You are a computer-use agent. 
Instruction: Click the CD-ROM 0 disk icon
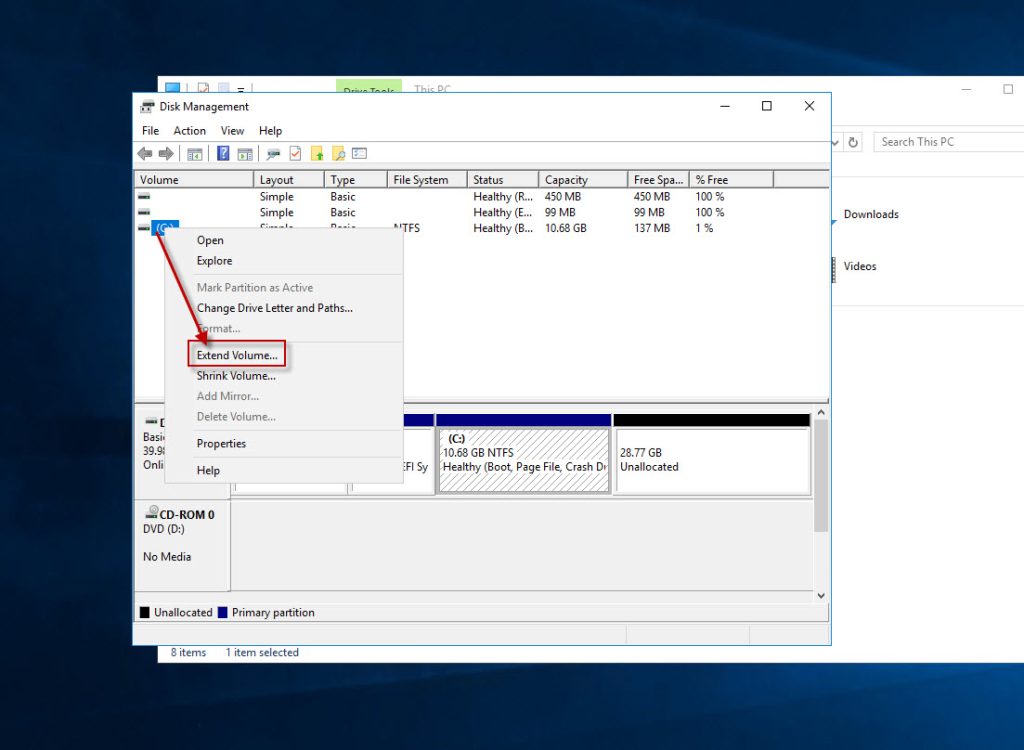click(151, 514)
